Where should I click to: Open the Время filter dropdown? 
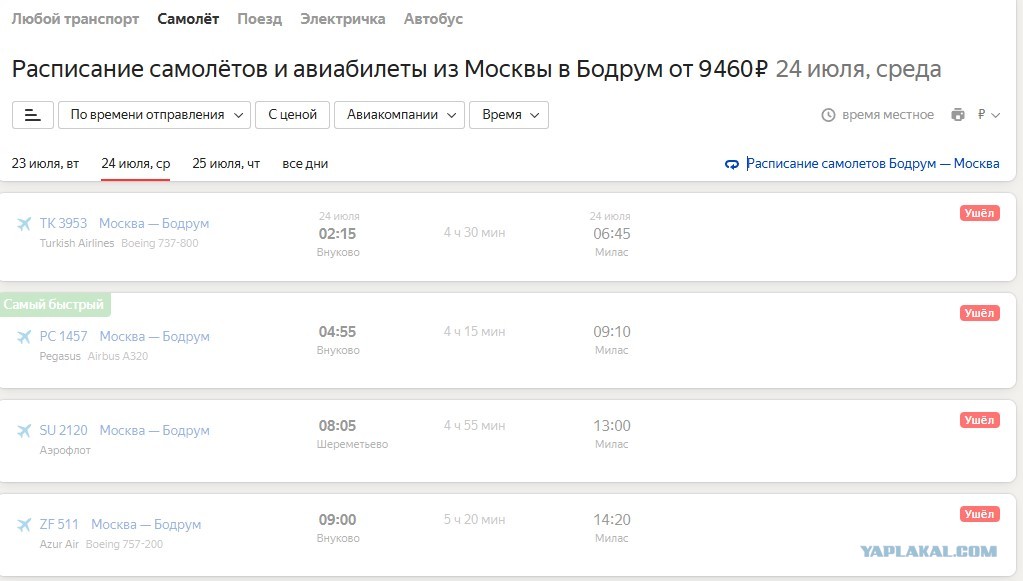(509, 115)
